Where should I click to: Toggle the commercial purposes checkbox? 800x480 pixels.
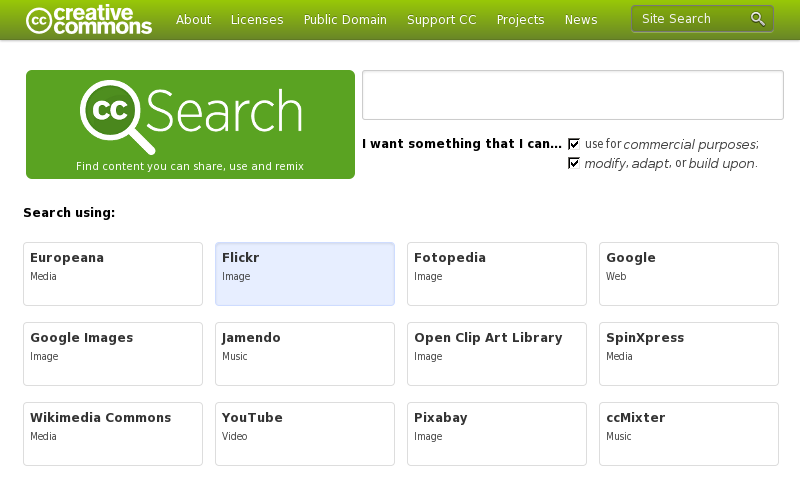click(574, 144)
